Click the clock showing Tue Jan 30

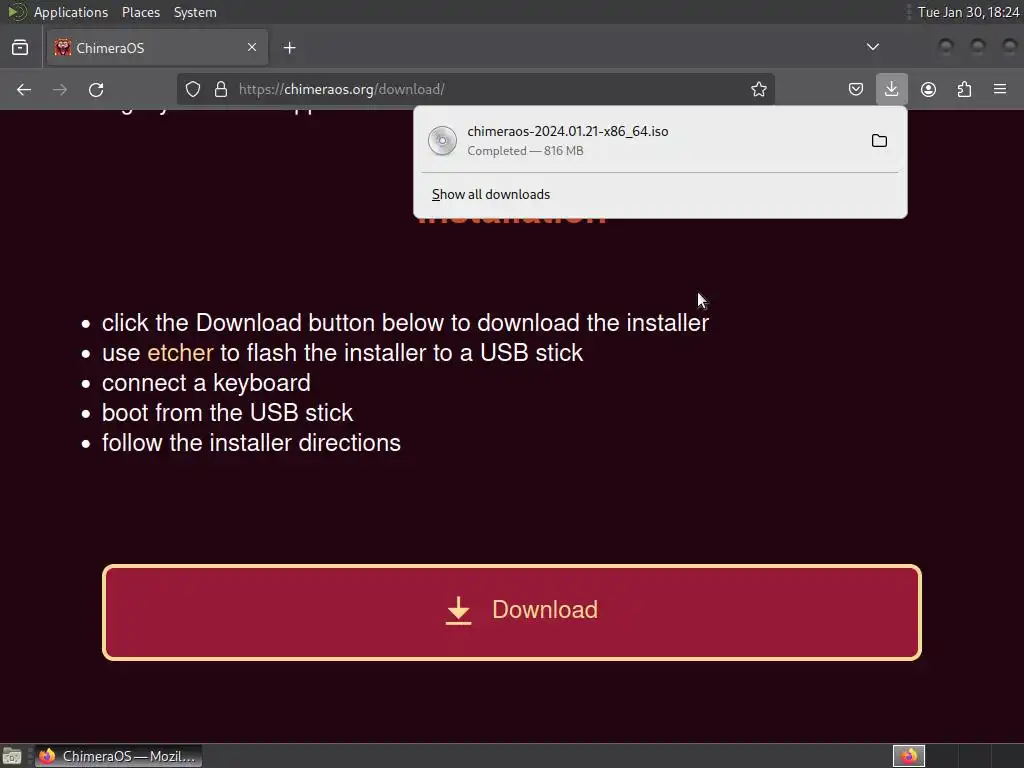[968, 12]
